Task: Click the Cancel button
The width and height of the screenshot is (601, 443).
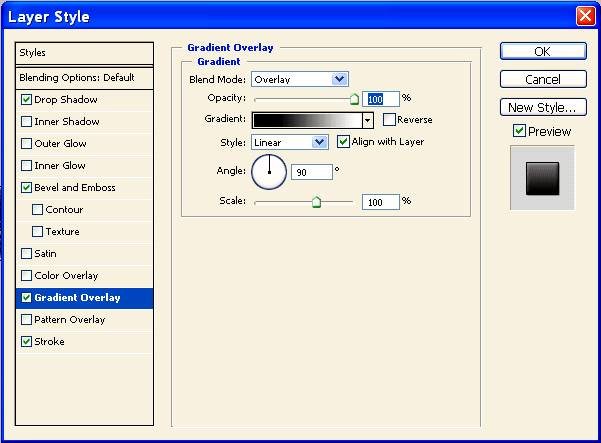Action: (541, 79)
